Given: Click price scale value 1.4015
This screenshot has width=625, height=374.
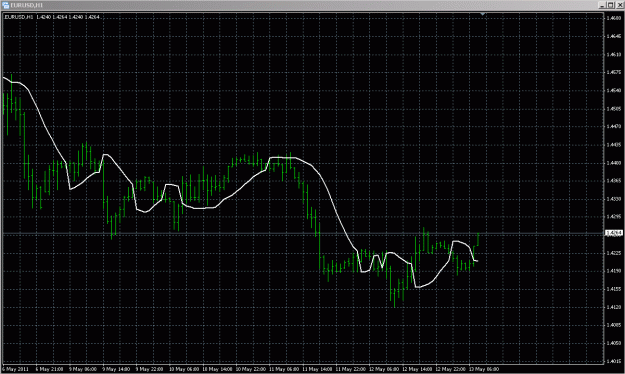Looking at the screenshot, I should point(613,361).
